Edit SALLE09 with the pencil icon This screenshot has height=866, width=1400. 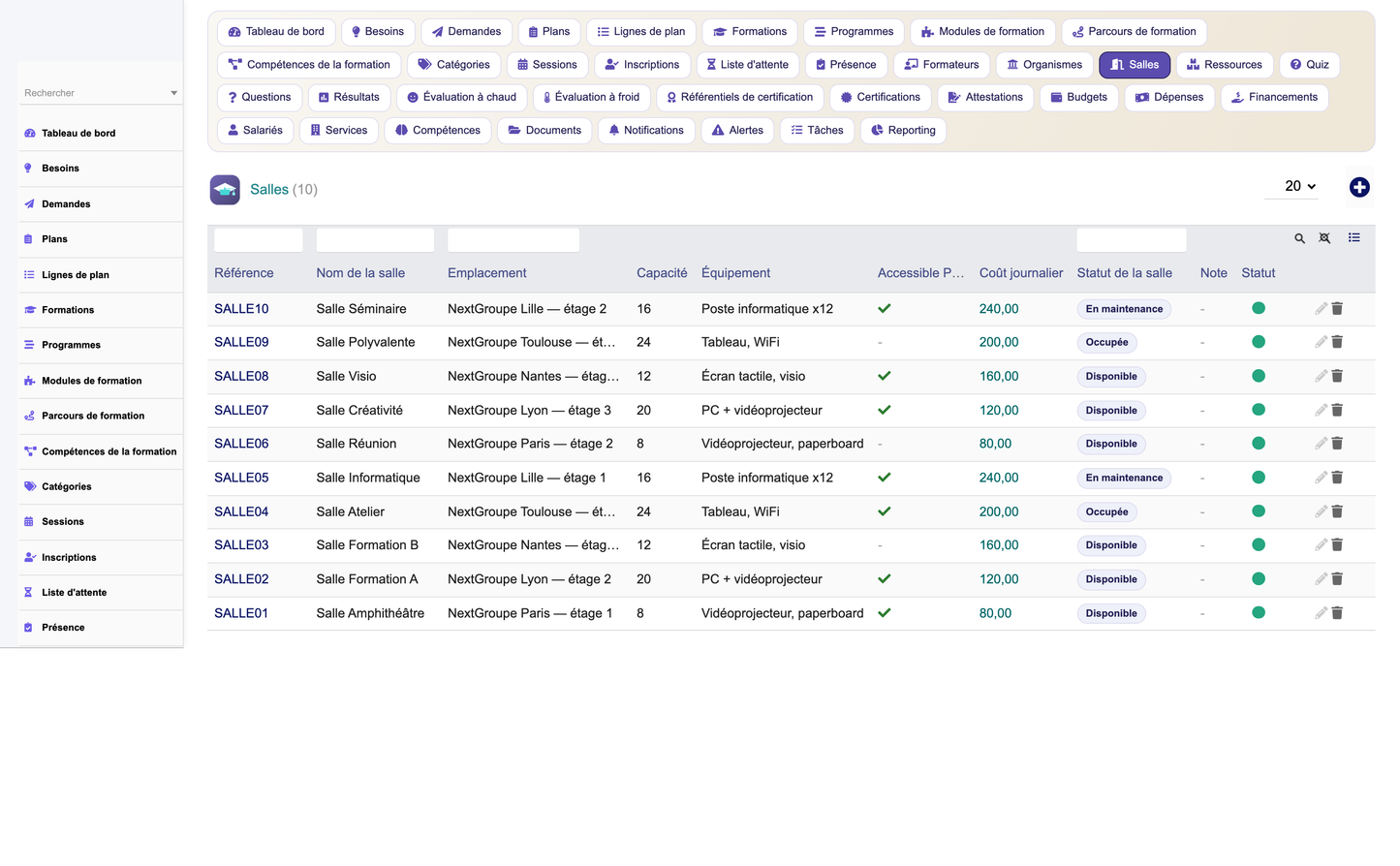1321,342
